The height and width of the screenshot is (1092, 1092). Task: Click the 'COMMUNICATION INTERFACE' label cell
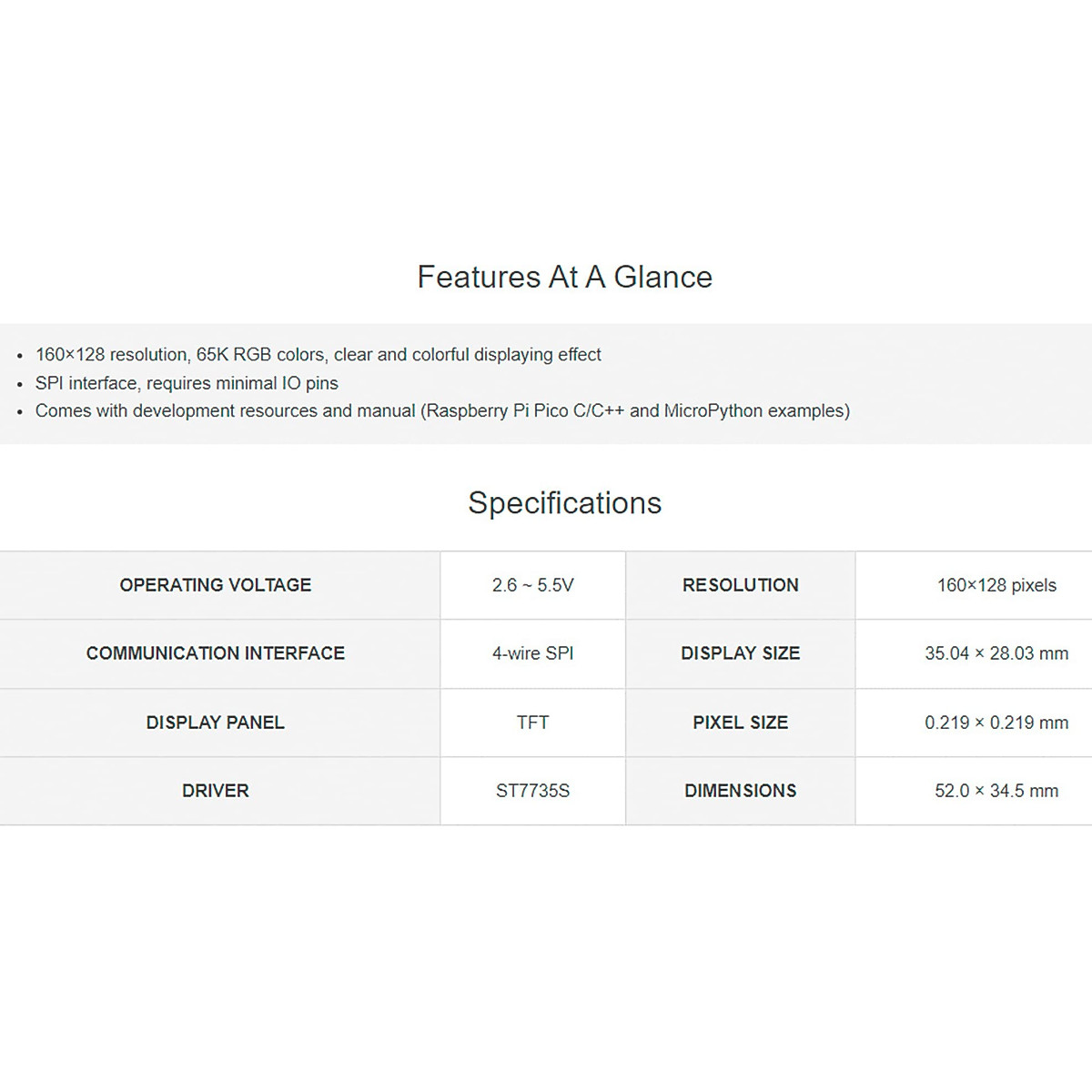(216, 653)
